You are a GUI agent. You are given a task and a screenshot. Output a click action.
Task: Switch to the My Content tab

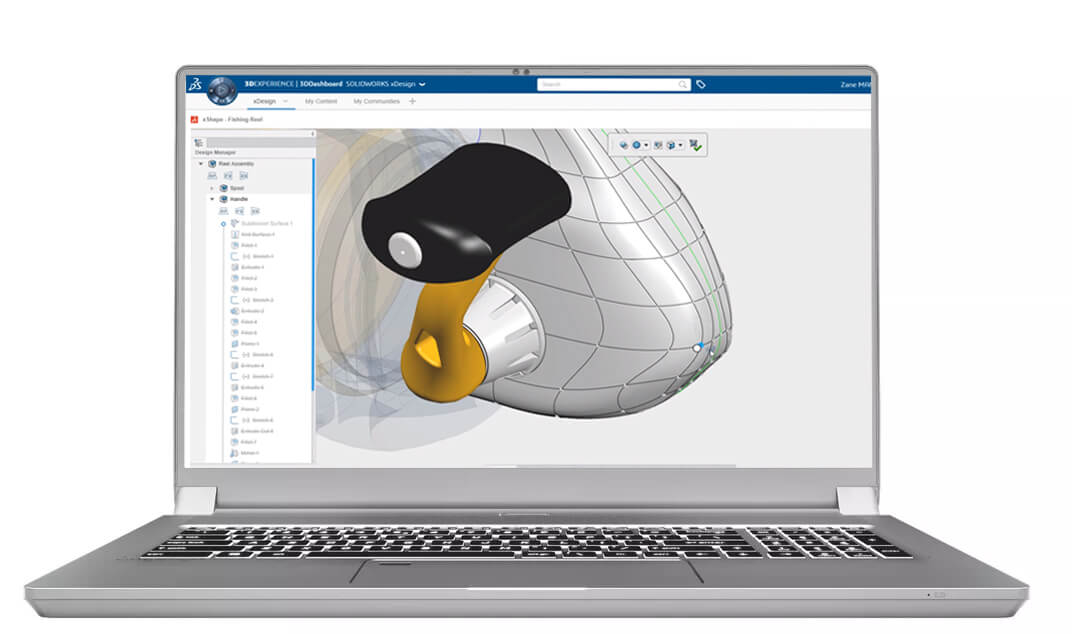click(321, 101)
